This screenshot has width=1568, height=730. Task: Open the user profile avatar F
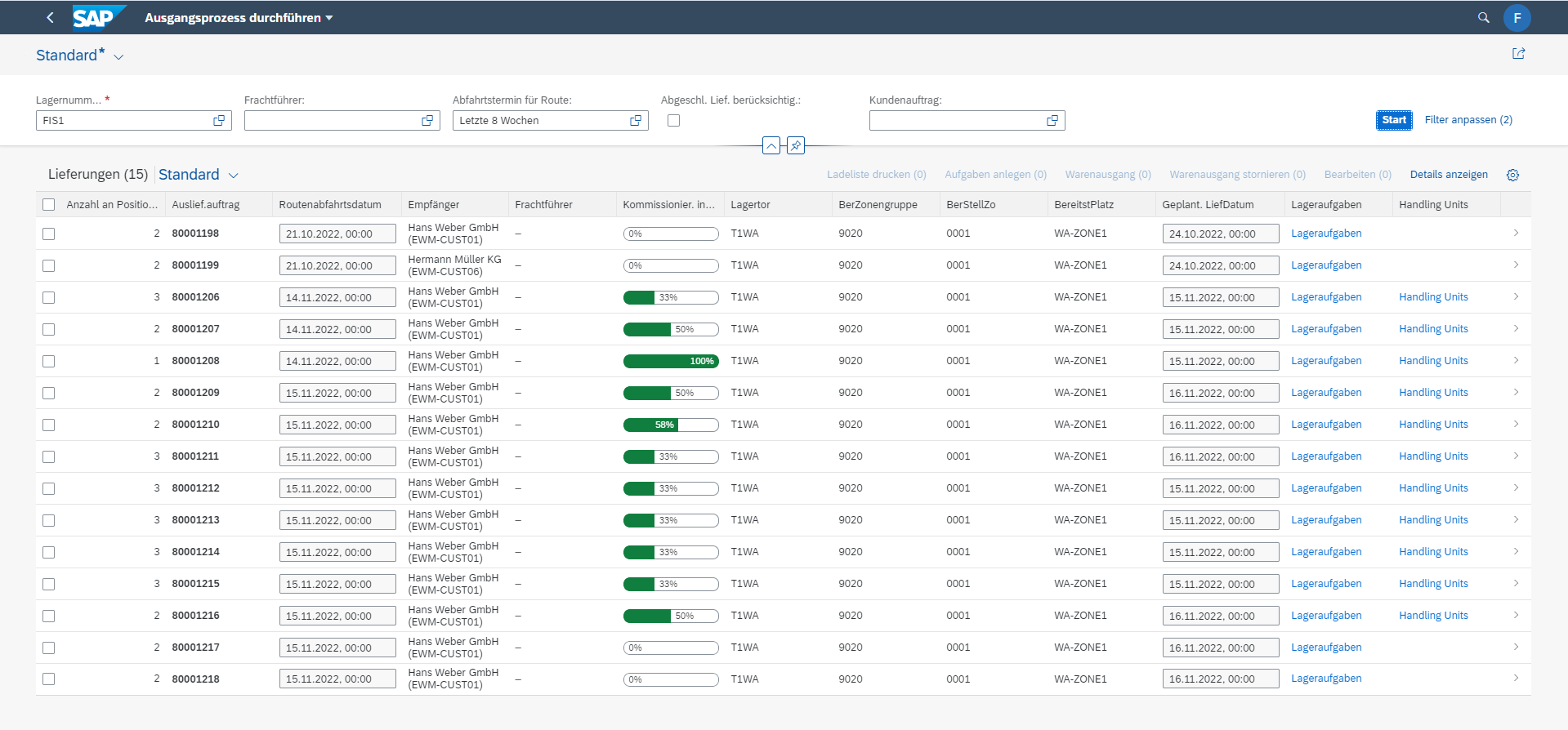coord(1517,18)
